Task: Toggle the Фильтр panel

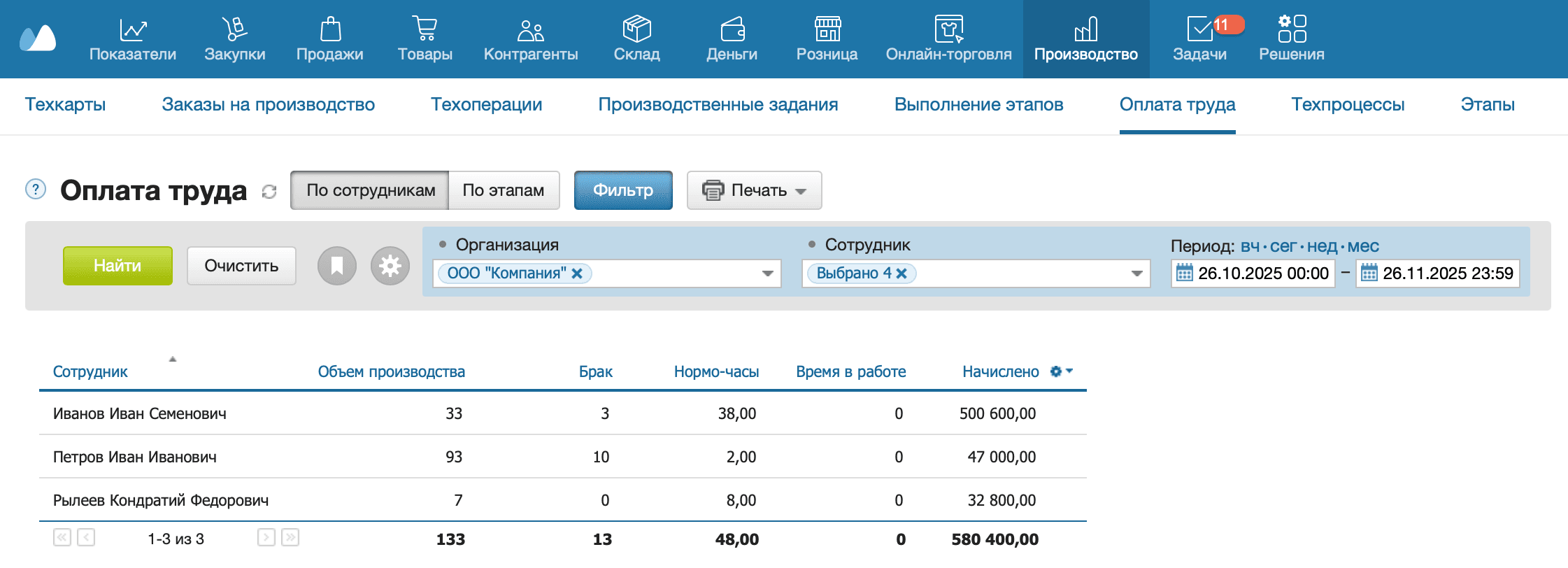Action: [623, 190]
